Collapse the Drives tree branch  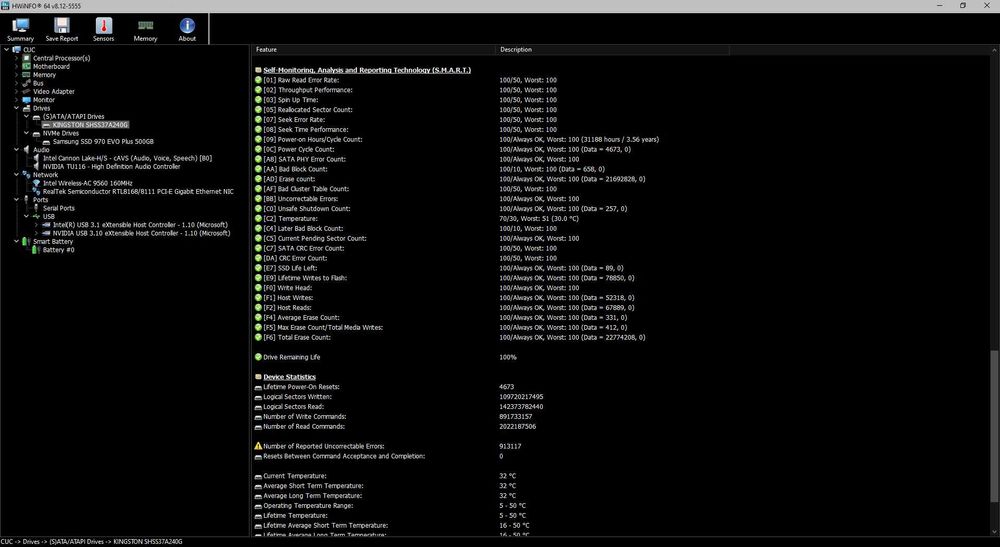[16, 108]
